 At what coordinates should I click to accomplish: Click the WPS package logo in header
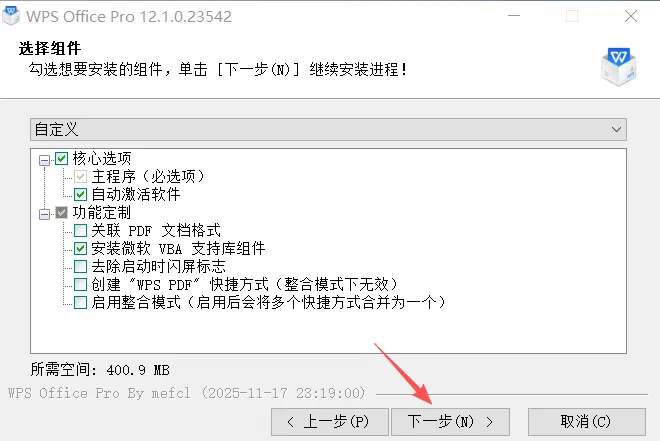click(618, 67)
